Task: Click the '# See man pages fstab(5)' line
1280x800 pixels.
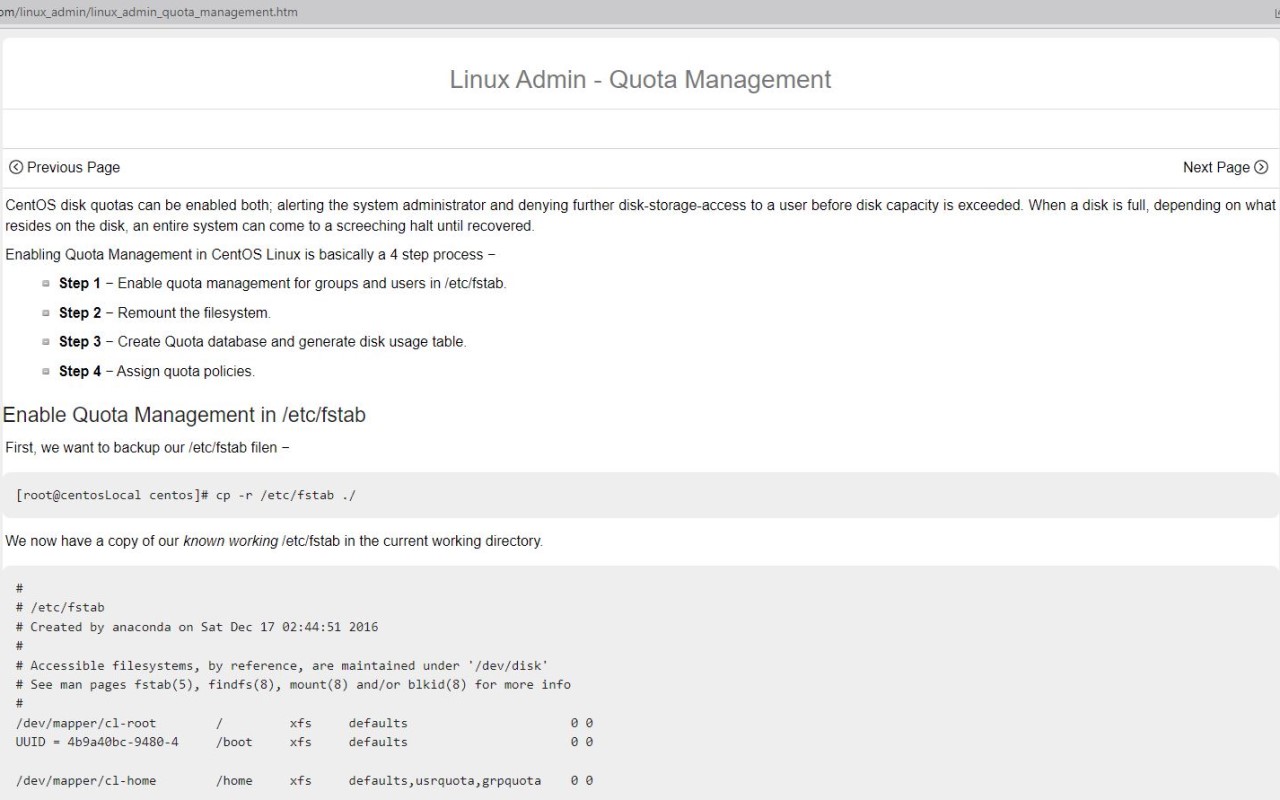Action: [x=294, y=685]
